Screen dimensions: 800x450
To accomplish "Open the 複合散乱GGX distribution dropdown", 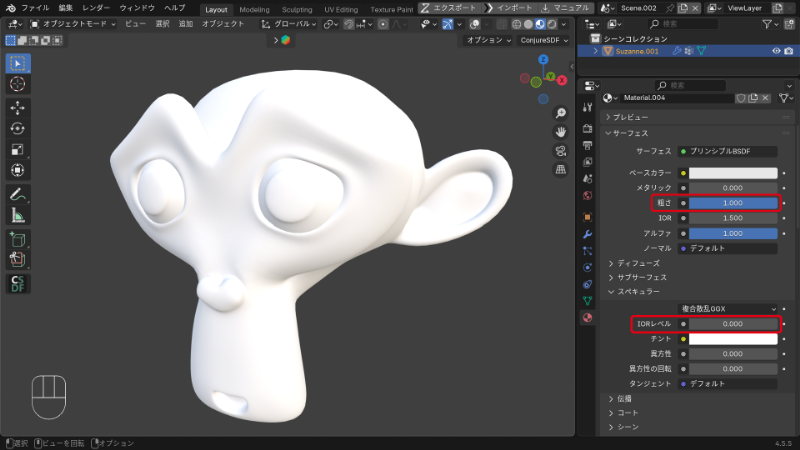I will pyautogui.click(x=727, y=308).
